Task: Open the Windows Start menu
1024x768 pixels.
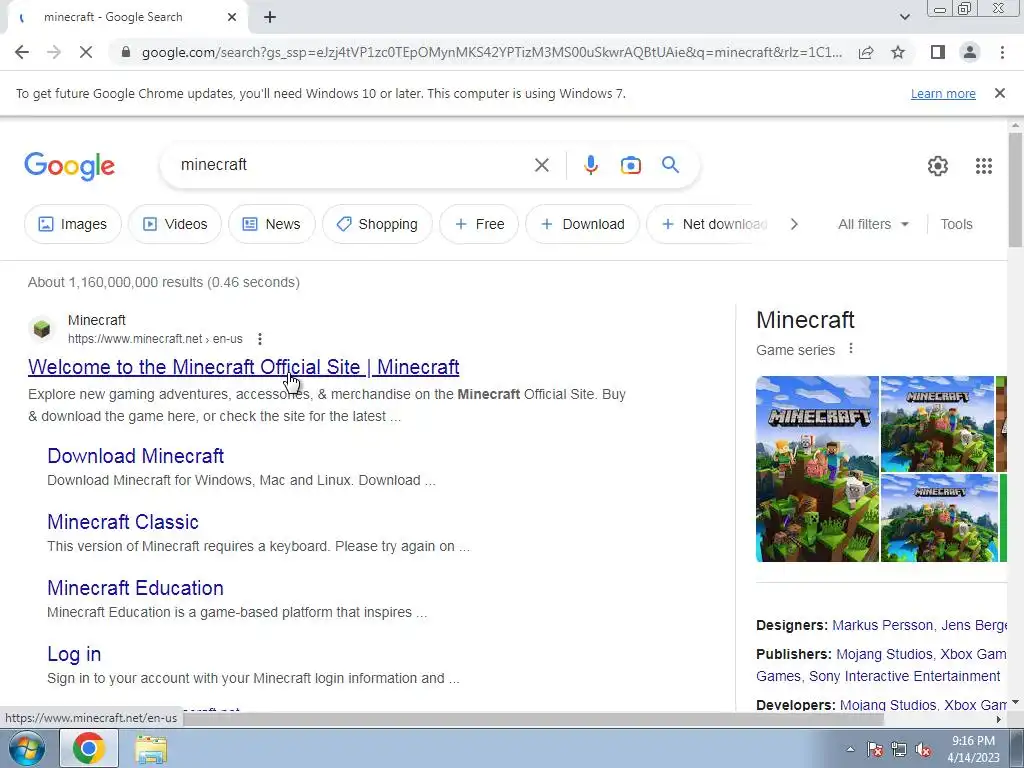Action: tap(27, 748)
